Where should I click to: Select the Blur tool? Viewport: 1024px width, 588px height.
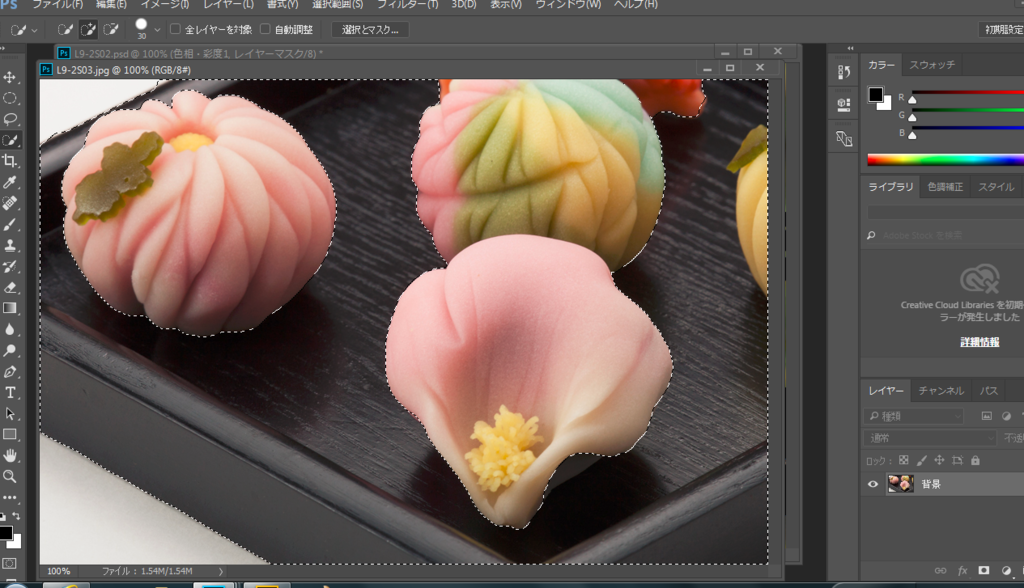[10, 329]
